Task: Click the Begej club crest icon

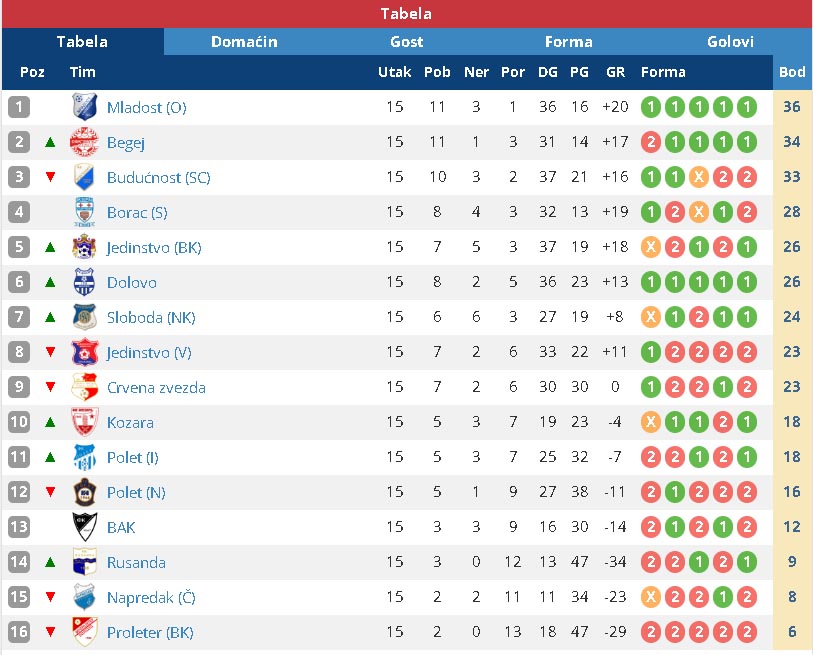Action: coord(84,142)
